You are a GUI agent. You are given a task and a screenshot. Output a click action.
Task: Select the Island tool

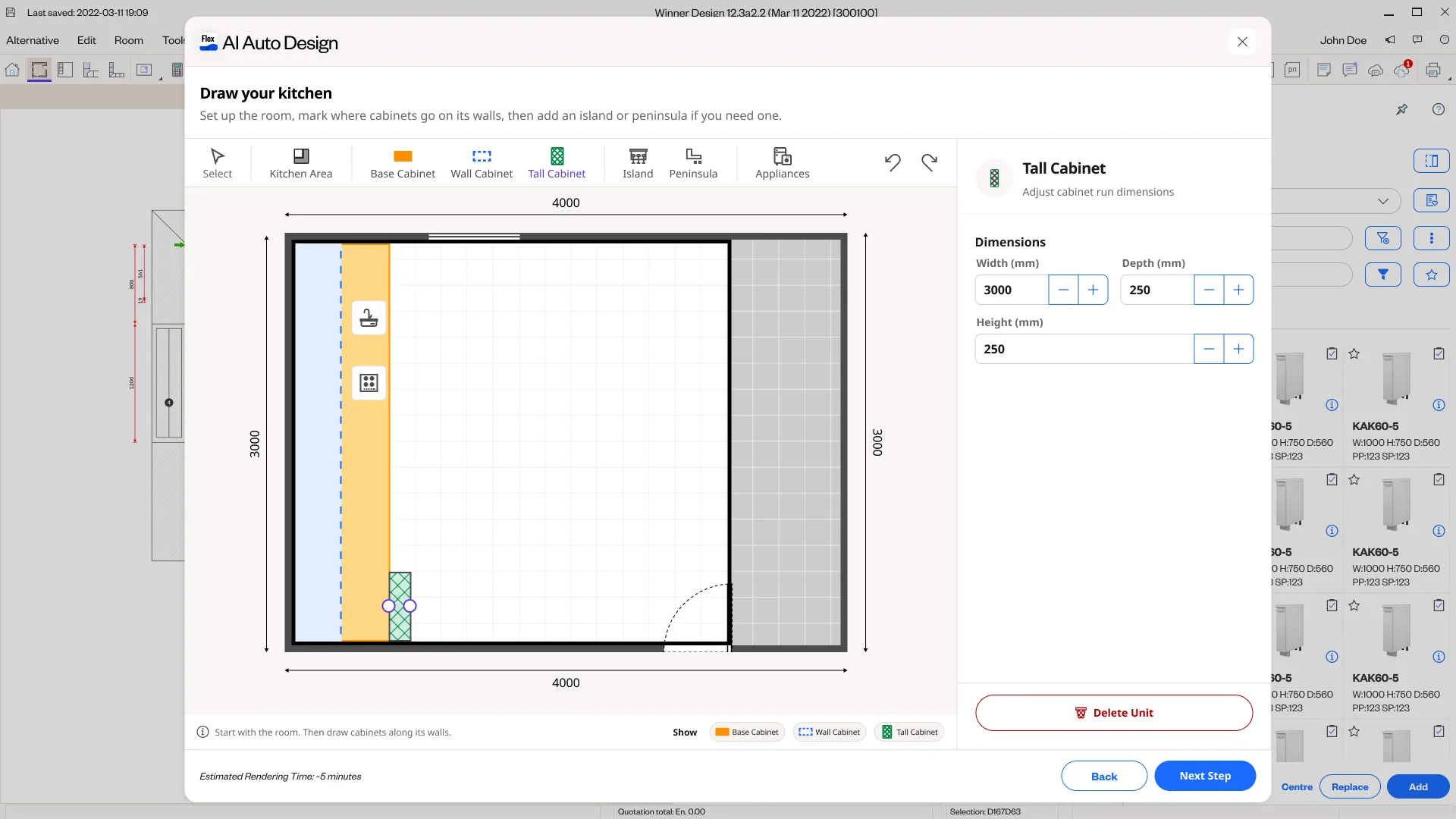(638, 163)
